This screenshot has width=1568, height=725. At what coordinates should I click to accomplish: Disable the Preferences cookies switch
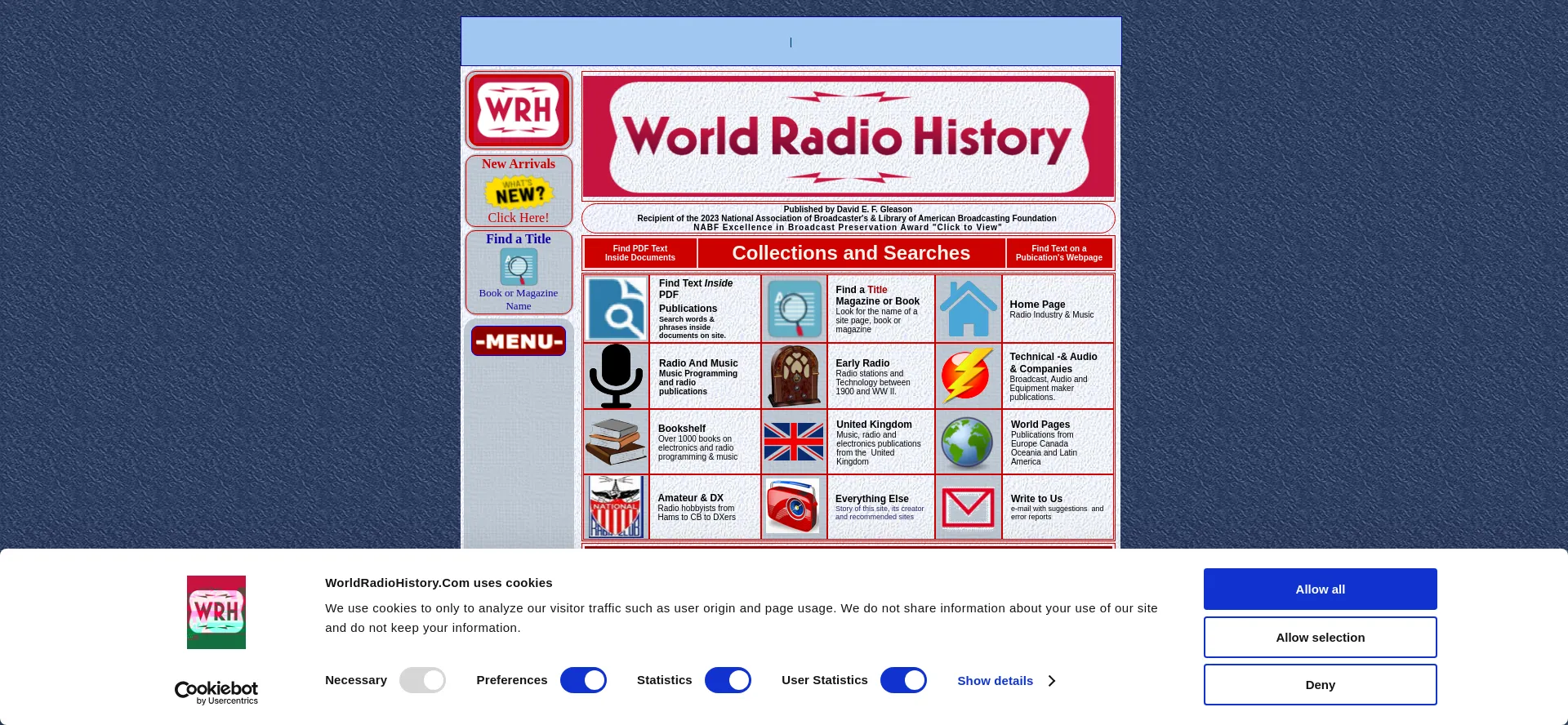(x=583, y=680)
